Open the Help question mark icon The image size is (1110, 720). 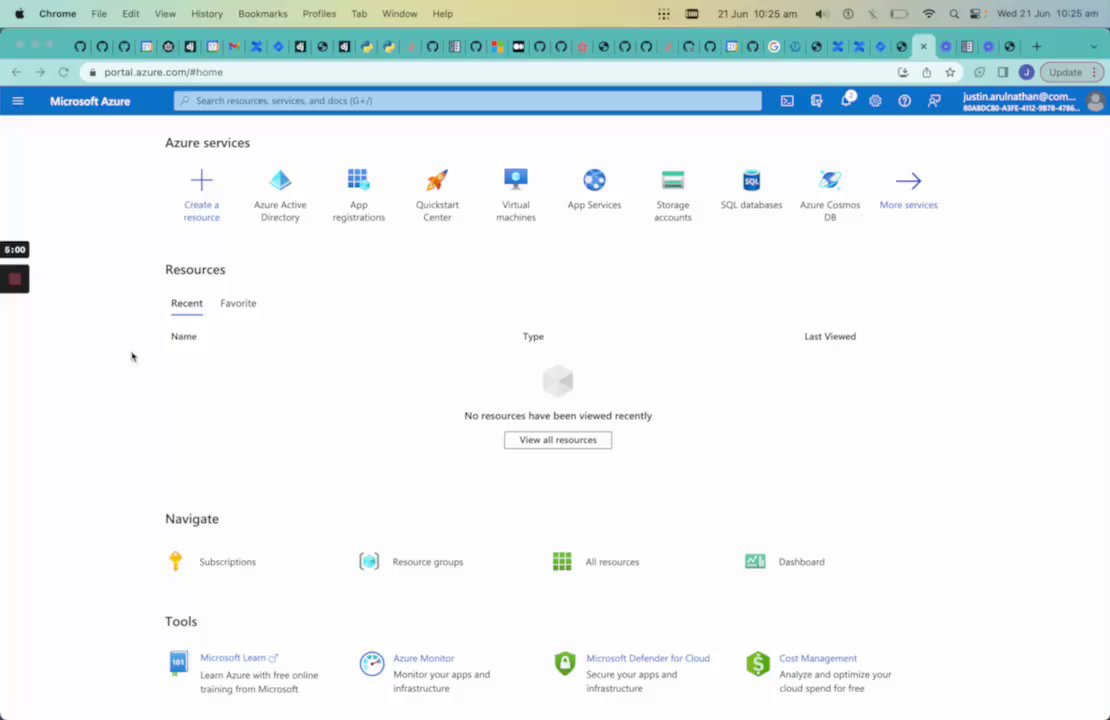(905, 101)
